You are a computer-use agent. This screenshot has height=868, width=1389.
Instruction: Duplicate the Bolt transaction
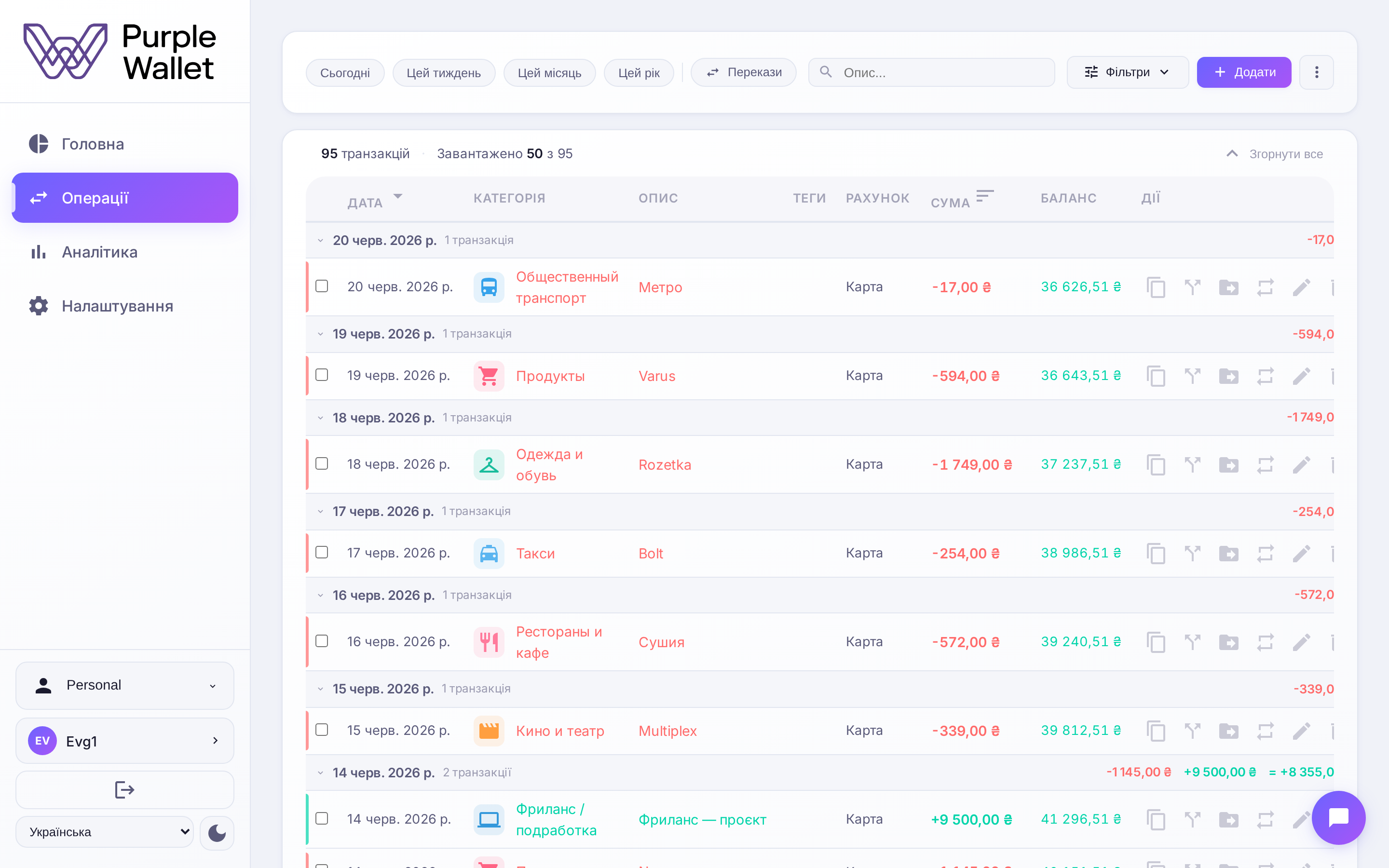coord(1156,554)
